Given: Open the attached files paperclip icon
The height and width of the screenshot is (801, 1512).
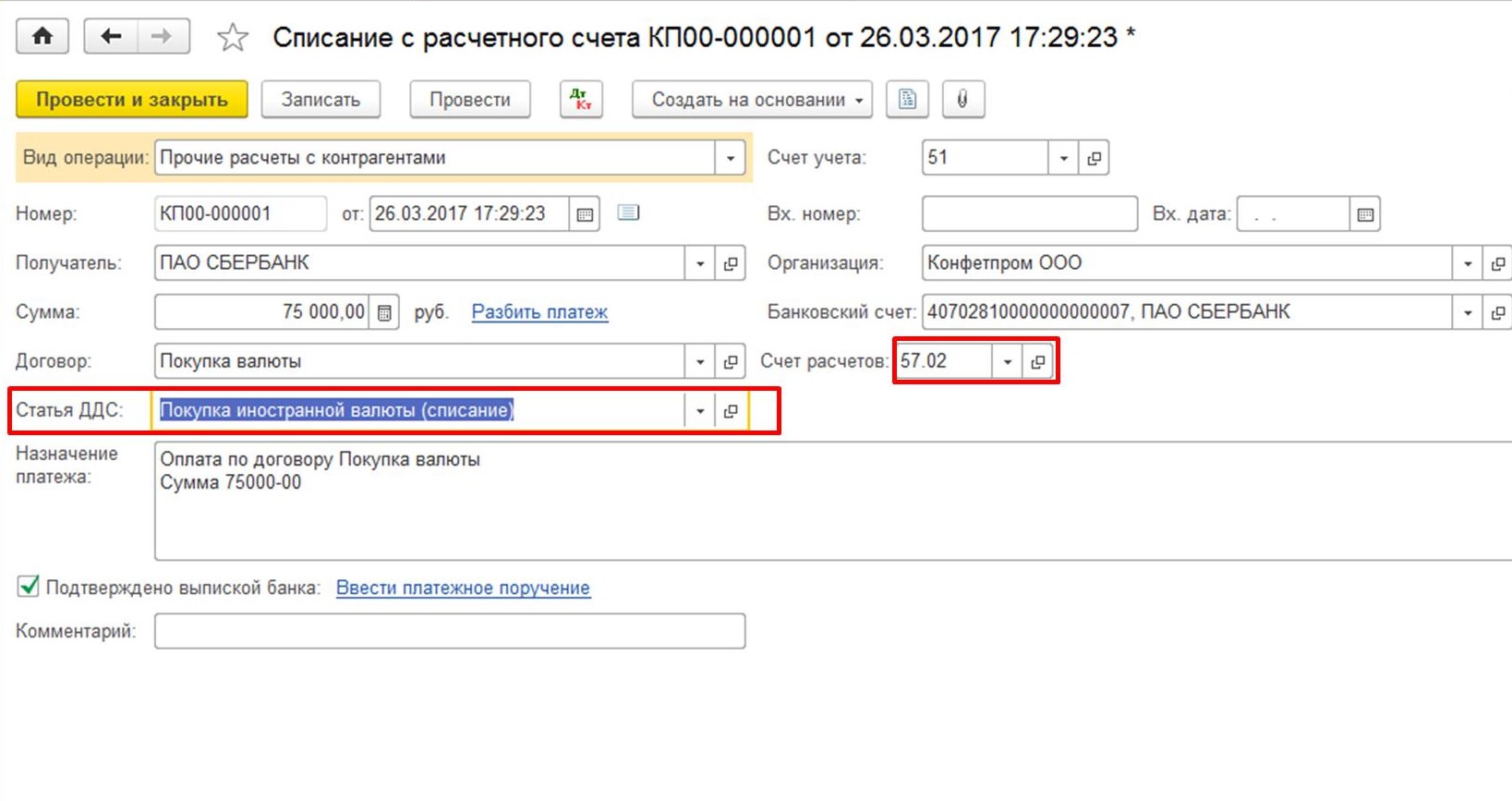Looking at the screenshot, I should pyautogui.click(x=962, y=100).
